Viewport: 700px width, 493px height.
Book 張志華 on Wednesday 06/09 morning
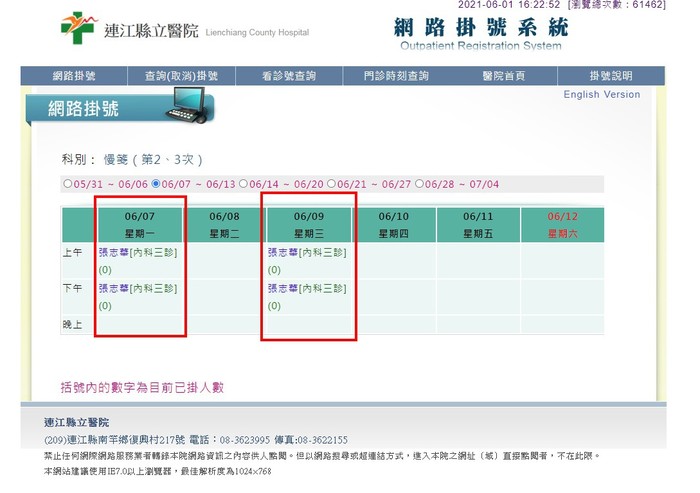point(306,253)
